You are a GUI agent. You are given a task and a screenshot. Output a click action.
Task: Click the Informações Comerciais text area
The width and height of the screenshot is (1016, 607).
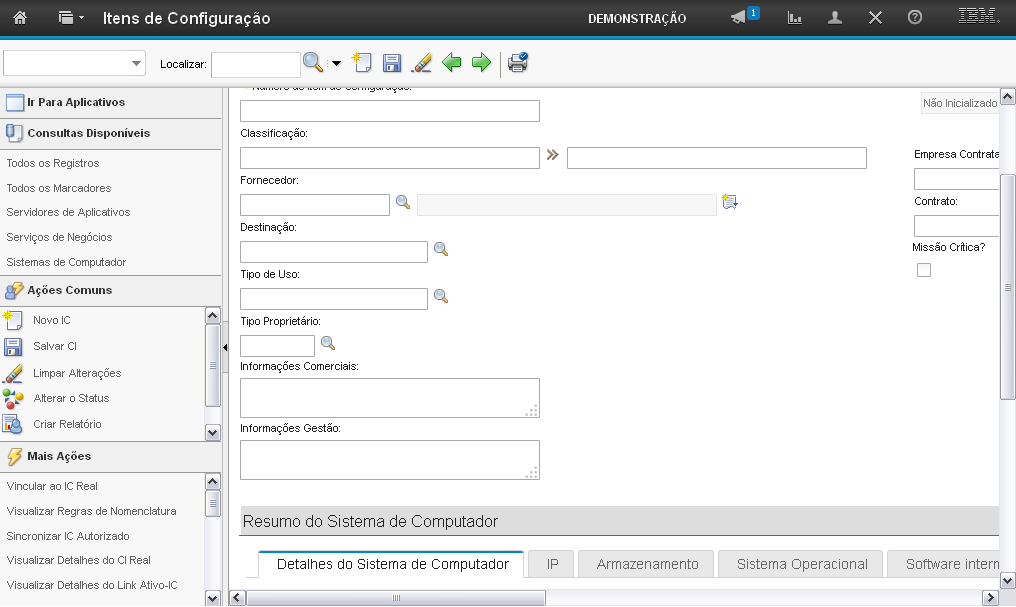[x=389, y=397]
